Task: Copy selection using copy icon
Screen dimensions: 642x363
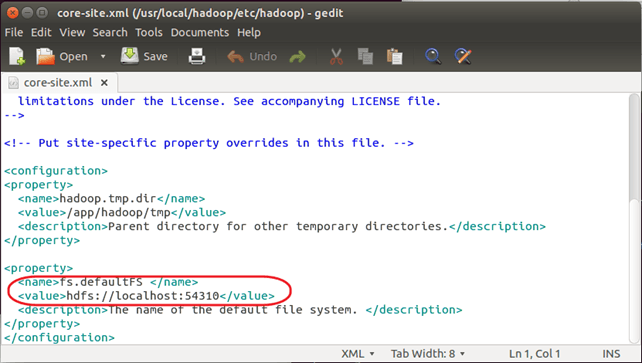Action: (x=365, y=56)
